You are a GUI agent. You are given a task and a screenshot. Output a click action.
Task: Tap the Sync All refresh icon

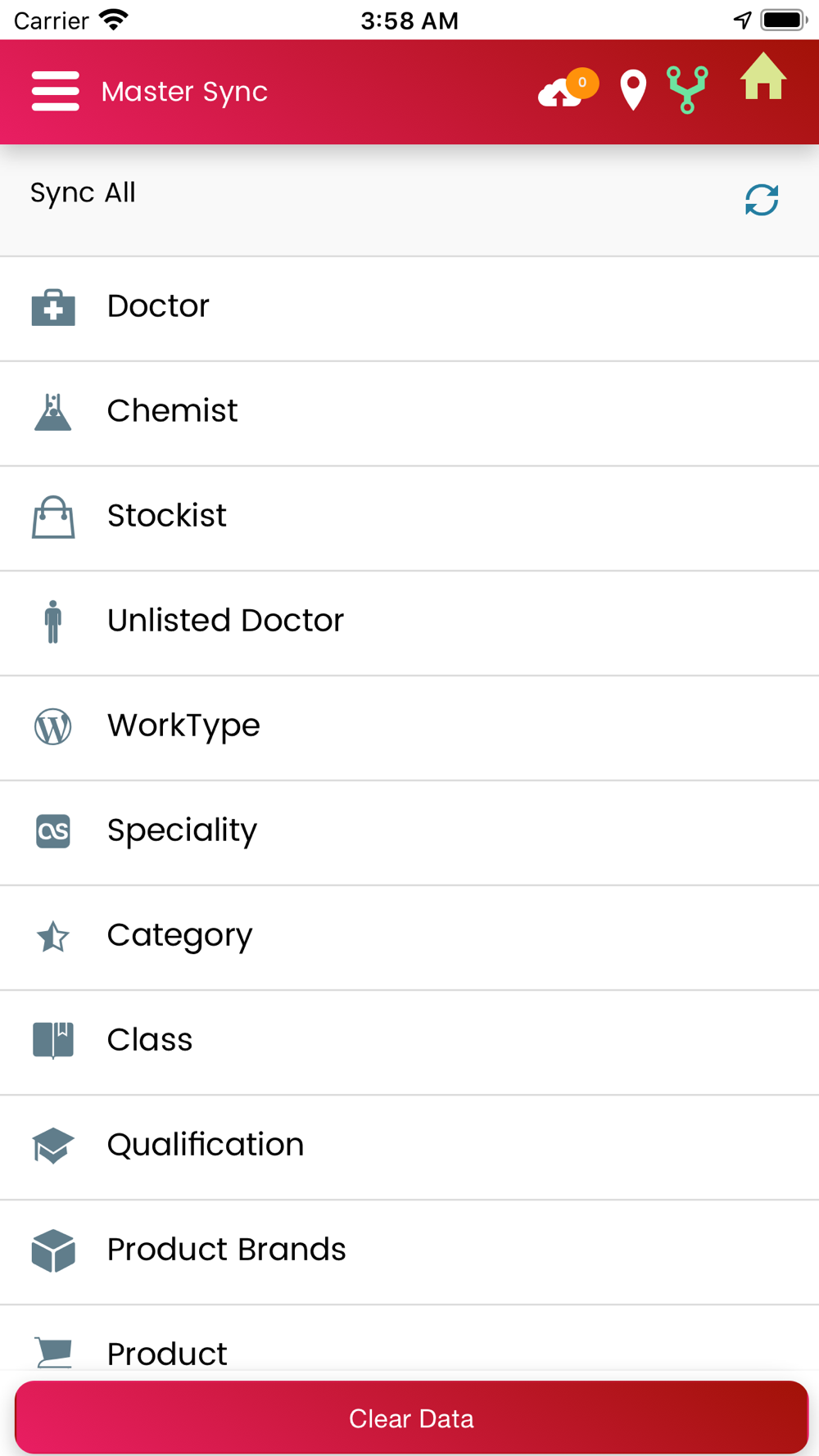pyautogui.click(x=762, y=200)
